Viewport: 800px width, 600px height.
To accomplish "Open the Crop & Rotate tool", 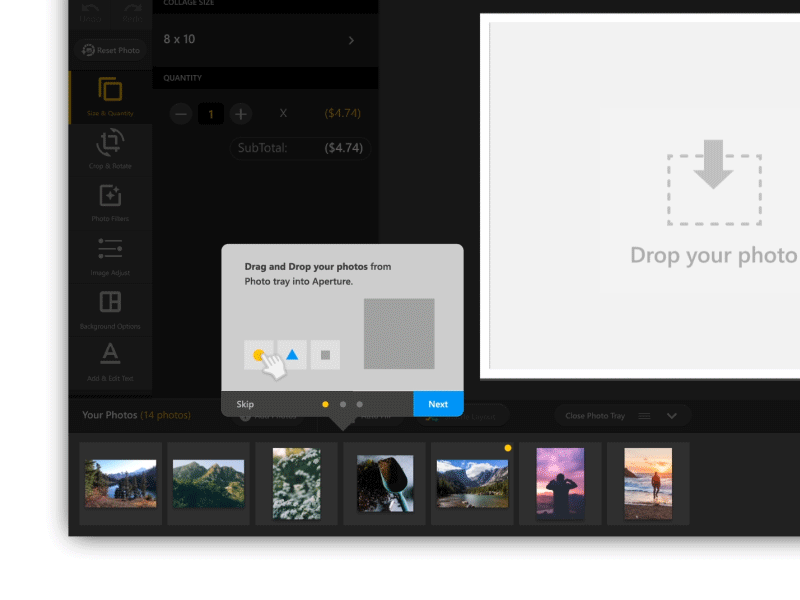I will (x=110, y=150).
